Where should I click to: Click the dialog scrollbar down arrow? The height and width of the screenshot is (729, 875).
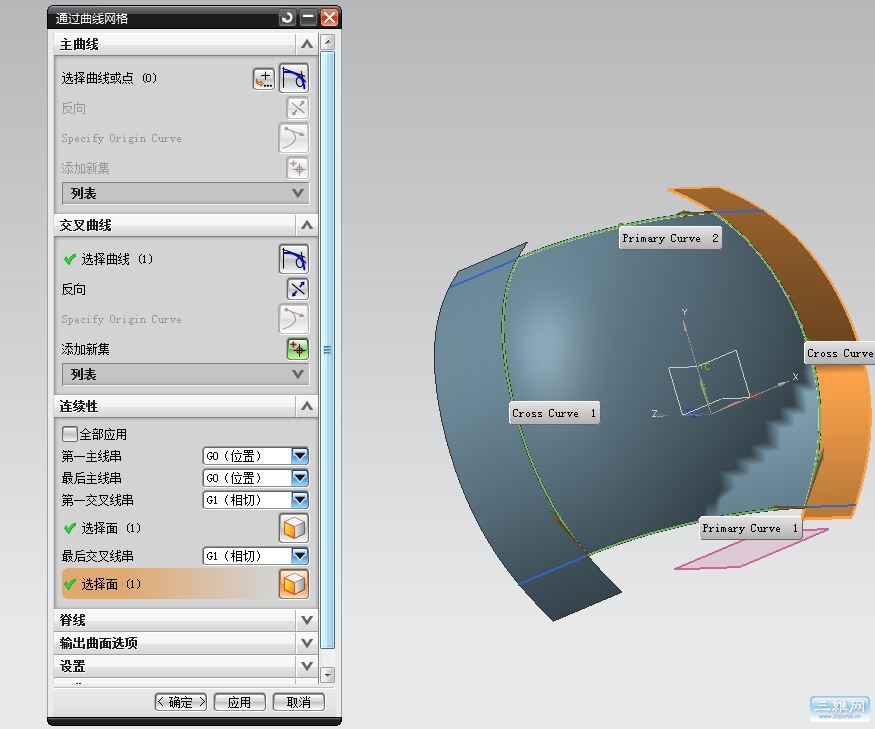(x=328, y=675)
